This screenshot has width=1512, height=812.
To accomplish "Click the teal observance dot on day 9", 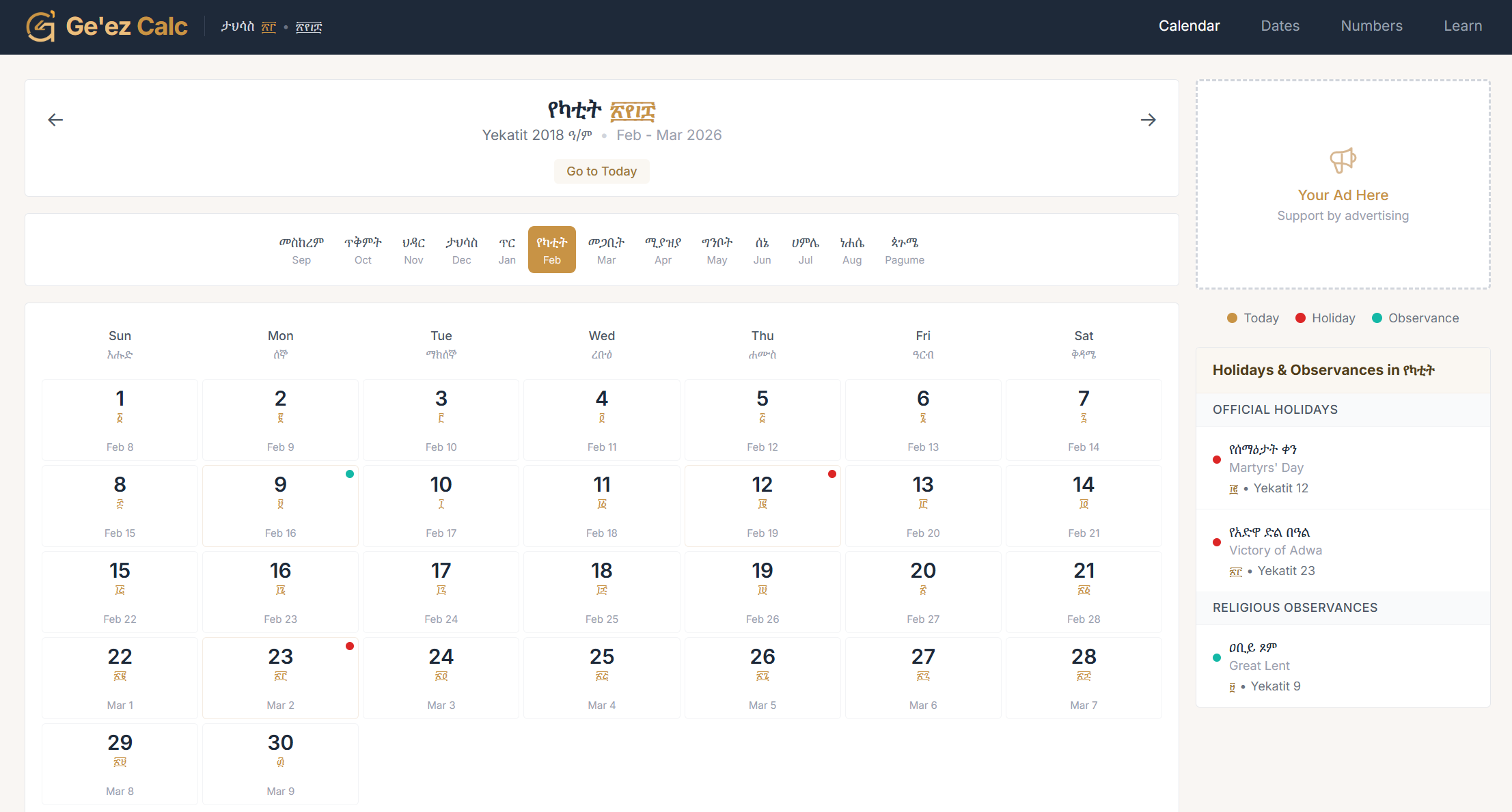I will click(x=350, y=474).
